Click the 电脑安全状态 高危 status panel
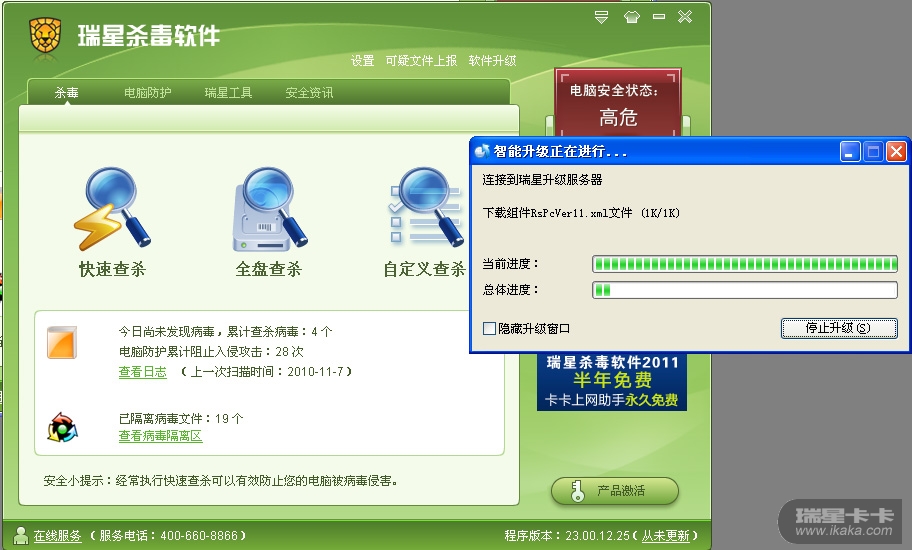912x550 pixels. pos(618,103)
